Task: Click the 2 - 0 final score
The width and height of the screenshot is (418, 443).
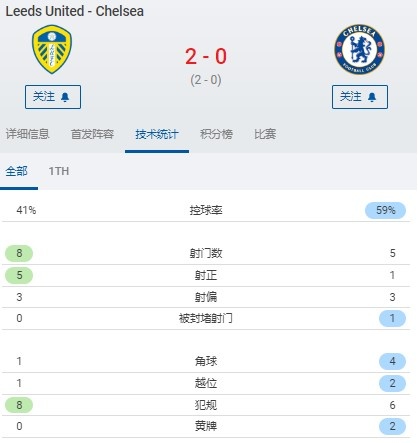Action: click(x=206, y=56)
